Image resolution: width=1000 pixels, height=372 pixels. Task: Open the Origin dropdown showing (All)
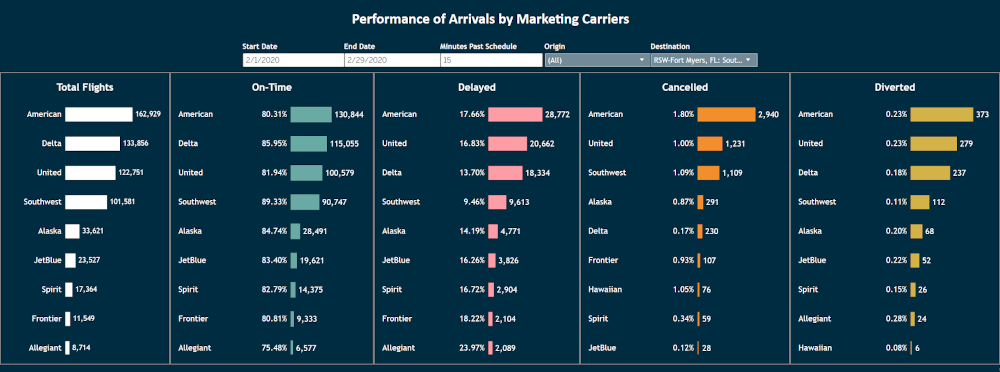[x=596, y=60]
